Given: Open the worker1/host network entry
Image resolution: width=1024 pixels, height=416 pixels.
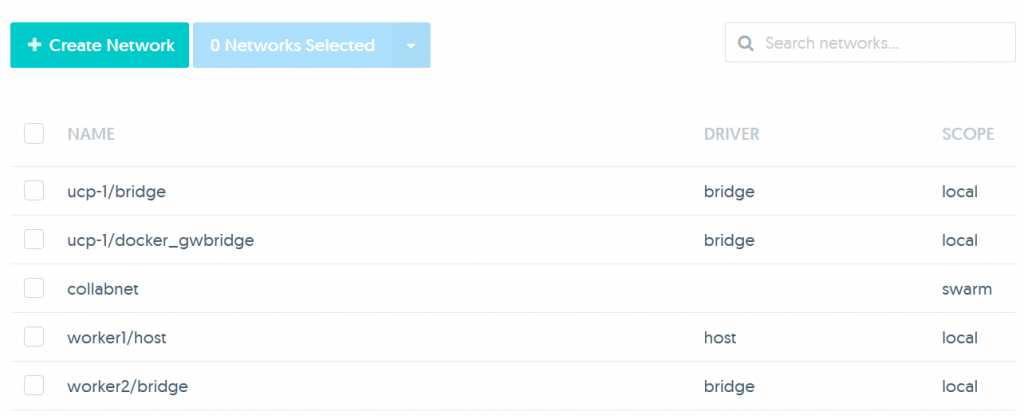Looking at the screenshot, I should 112,338.
